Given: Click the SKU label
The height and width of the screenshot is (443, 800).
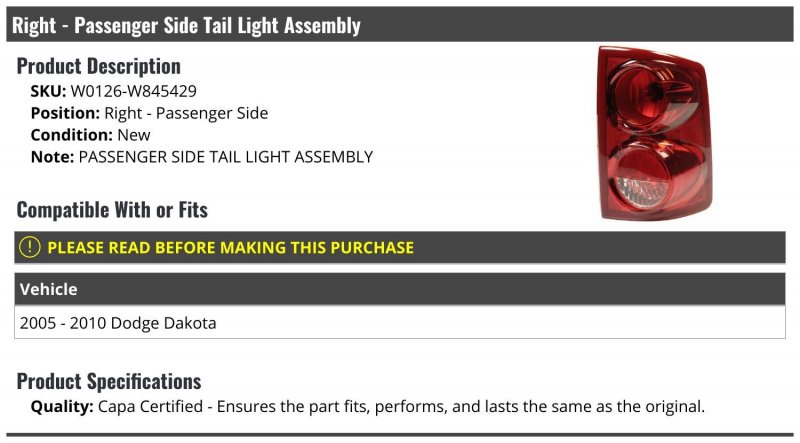Looking at the screenshot, I should coord(48,91).
